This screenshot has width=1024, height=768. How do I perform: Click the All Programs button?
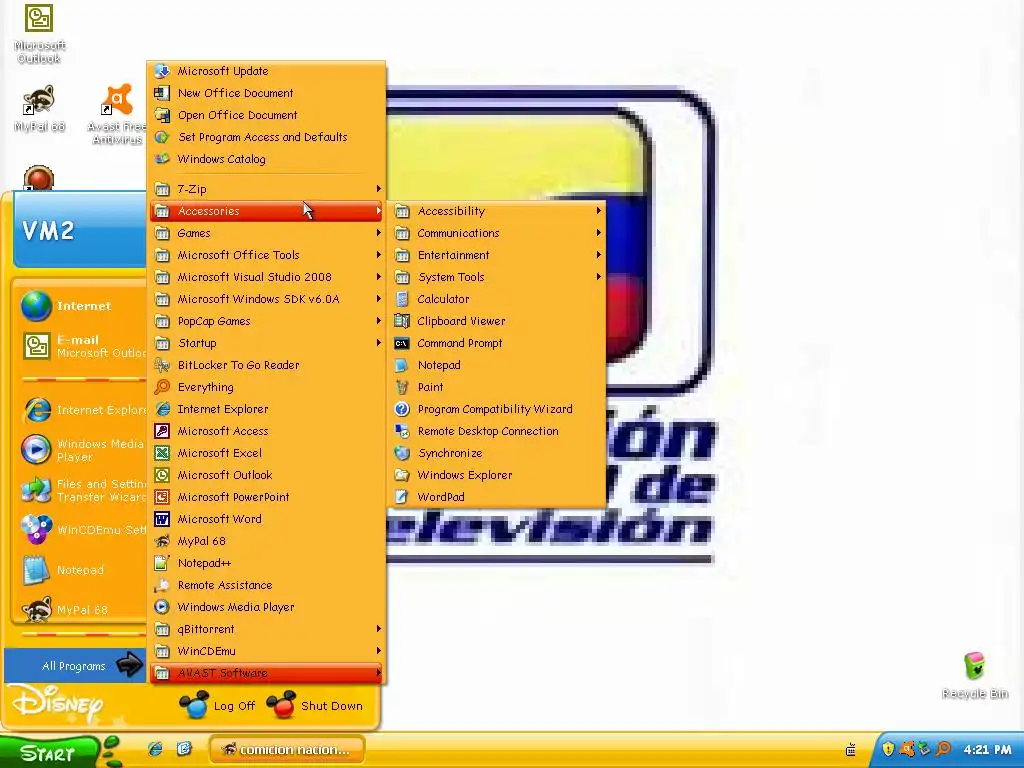pyautogui.click(x=75, y=665)
